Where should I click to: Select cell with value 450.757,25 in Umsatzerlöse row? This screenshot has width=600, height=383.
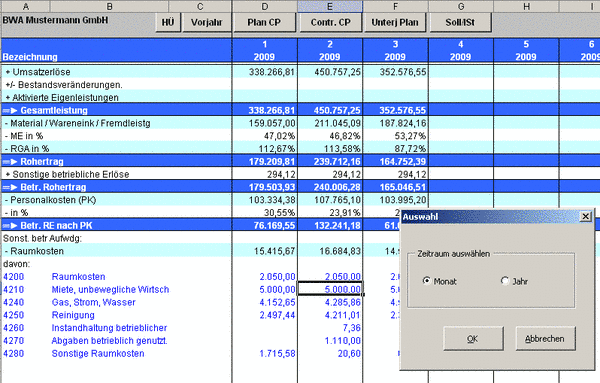pyautogui.click(x=330, y=72)
